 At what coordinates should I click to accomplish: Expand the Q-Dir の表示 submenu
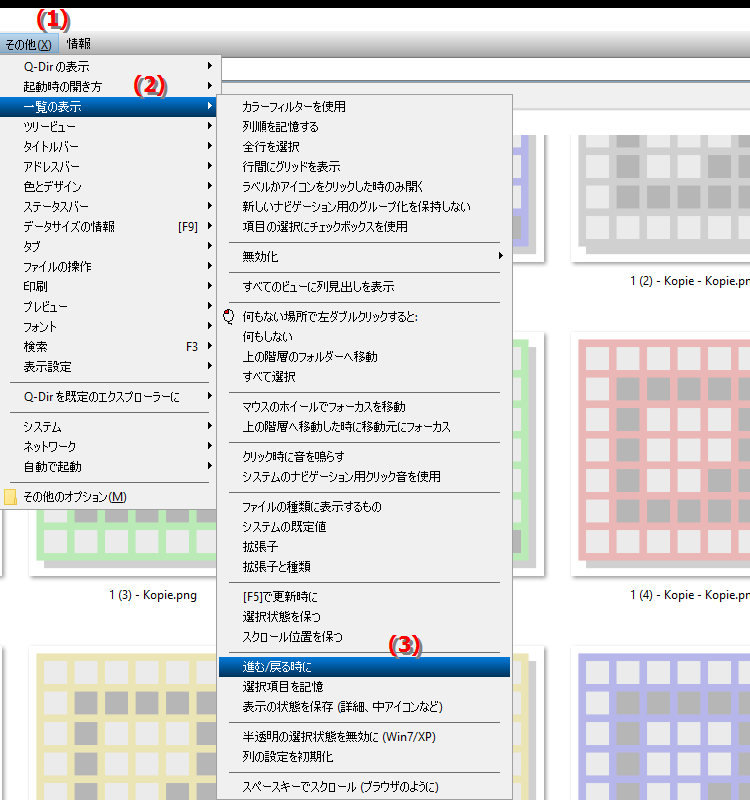[x=110, y=66]
